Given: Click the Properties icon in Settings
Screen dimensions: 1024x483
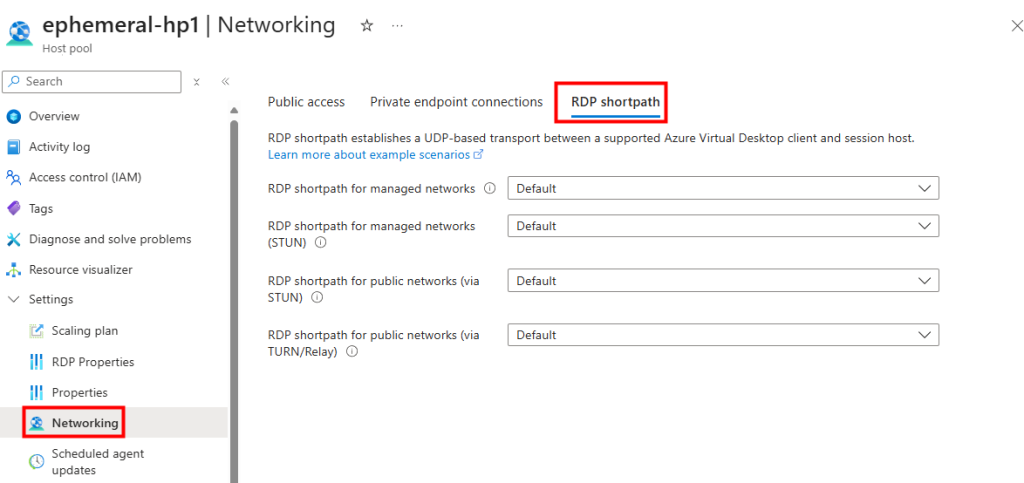Looking at the screenshot, I should coord(37,393).
